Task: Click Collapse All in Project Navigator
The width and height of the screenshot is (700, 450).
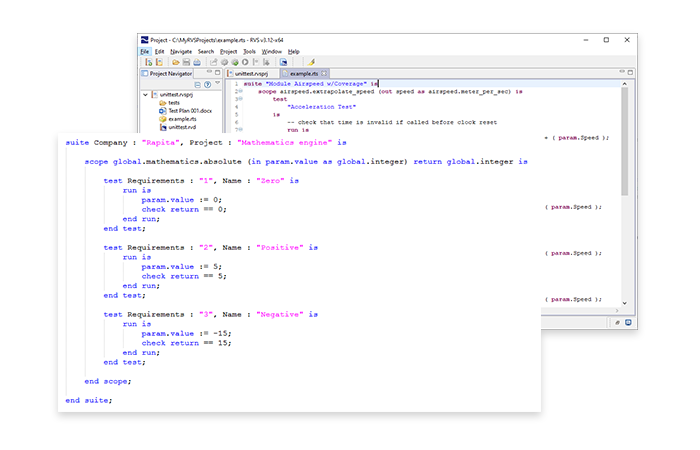Action: pyautogui.click(x=197, y=84)
